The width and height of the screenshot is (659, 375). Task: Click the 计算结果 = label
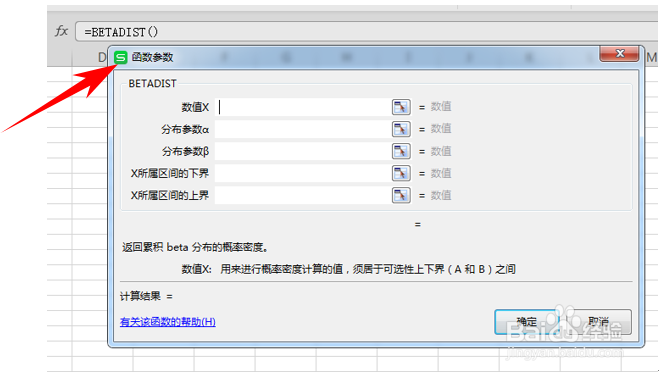click(x=146, y=296)
